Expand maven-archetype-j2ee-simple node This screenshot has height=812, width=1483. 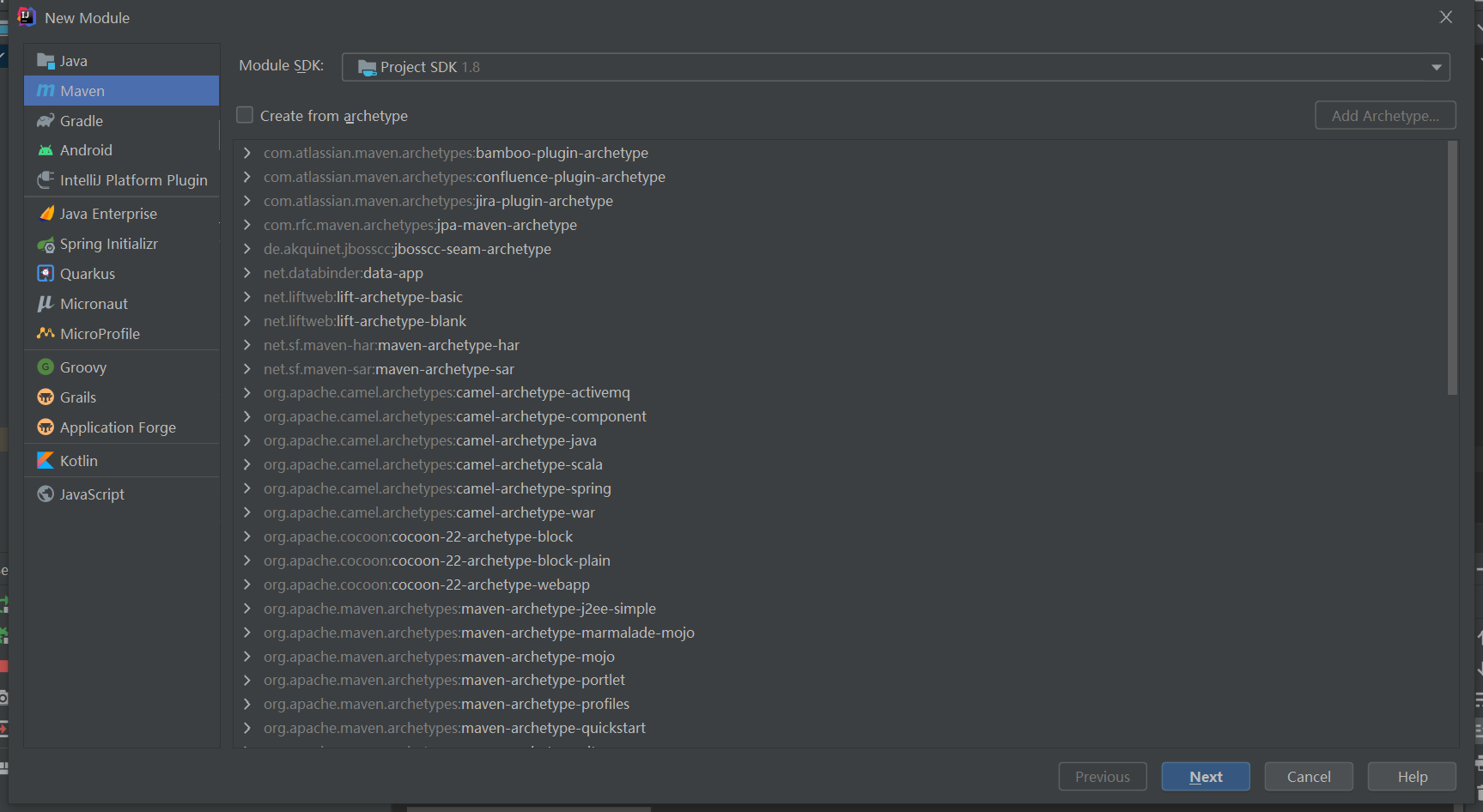247,609
